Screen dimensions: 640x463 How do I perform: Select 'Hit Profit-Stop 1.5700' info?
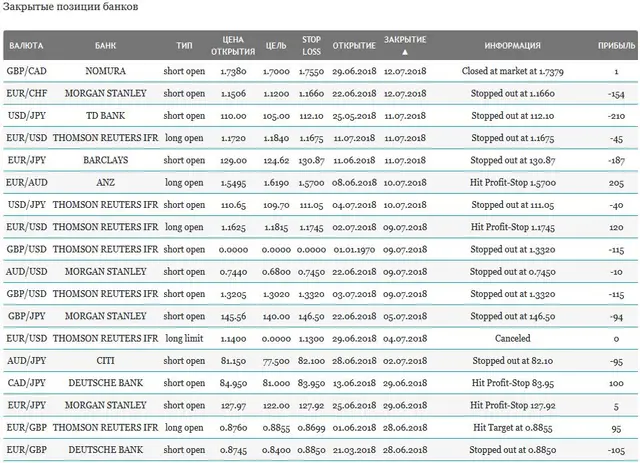tap(513, 183)
